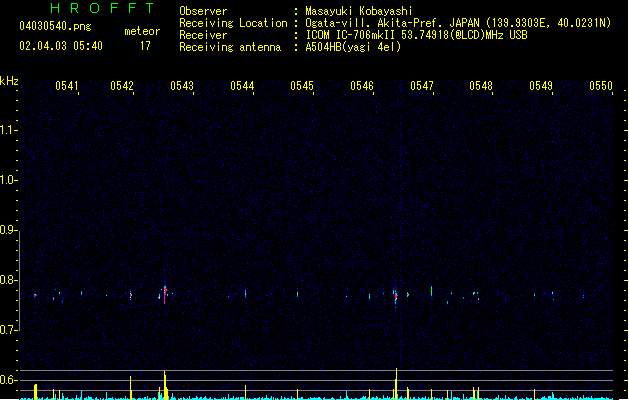Click the meteor count value 17

[145, 46]
